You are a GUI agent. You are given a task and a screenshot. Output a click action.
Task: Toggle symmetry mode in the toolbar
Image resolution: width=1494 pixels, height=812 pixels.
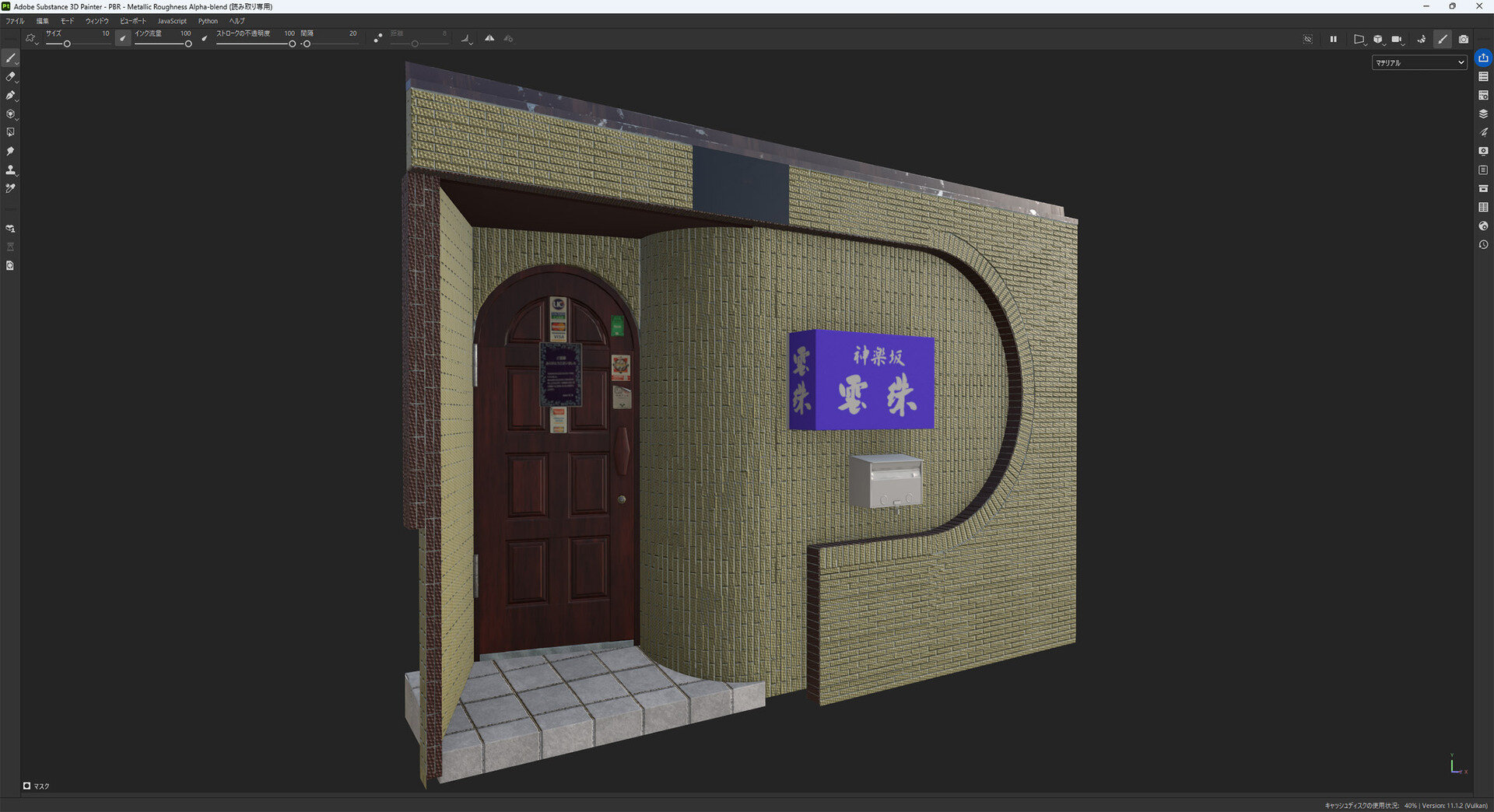pyautogui.click(x=489, y=38)
